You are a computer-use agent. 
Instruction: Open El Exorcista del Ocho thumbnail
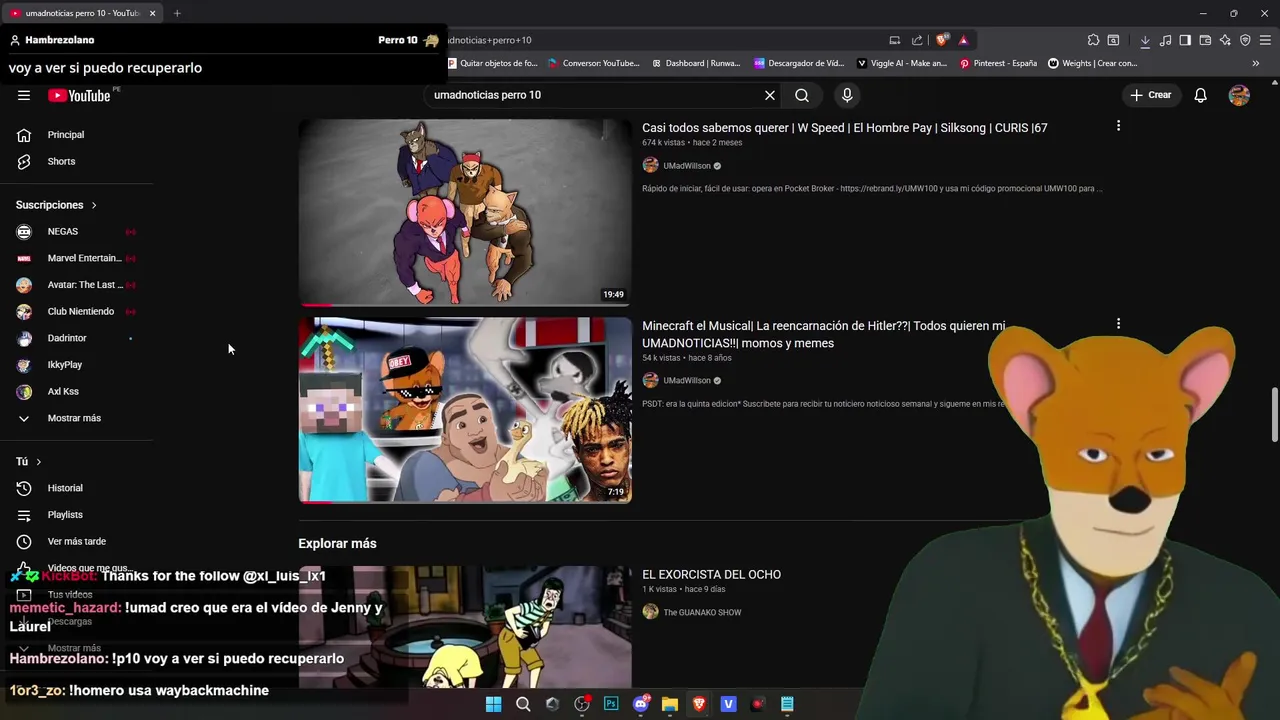[x=465, y=627]
